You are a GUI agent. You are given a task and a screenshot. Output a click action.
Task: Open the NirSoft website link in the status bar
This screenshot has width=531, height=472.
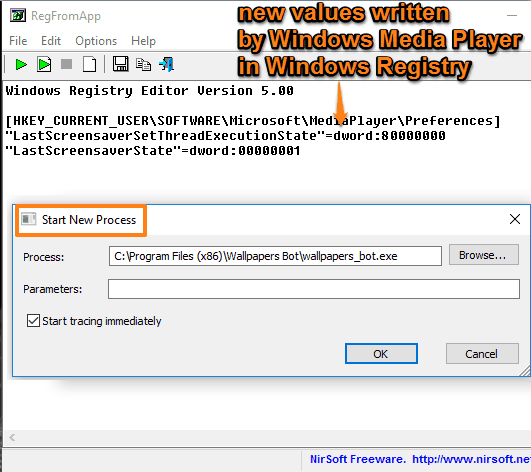(x=471, y=459)
